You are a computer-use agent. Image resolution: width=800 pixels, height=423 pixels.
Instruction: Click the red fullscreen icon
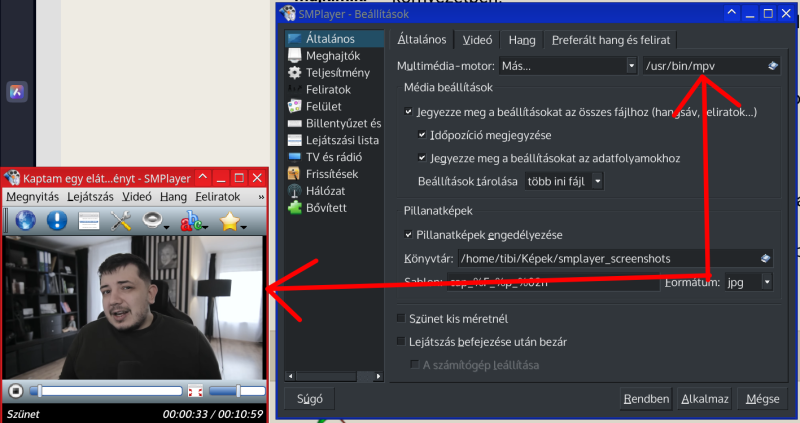195,391
